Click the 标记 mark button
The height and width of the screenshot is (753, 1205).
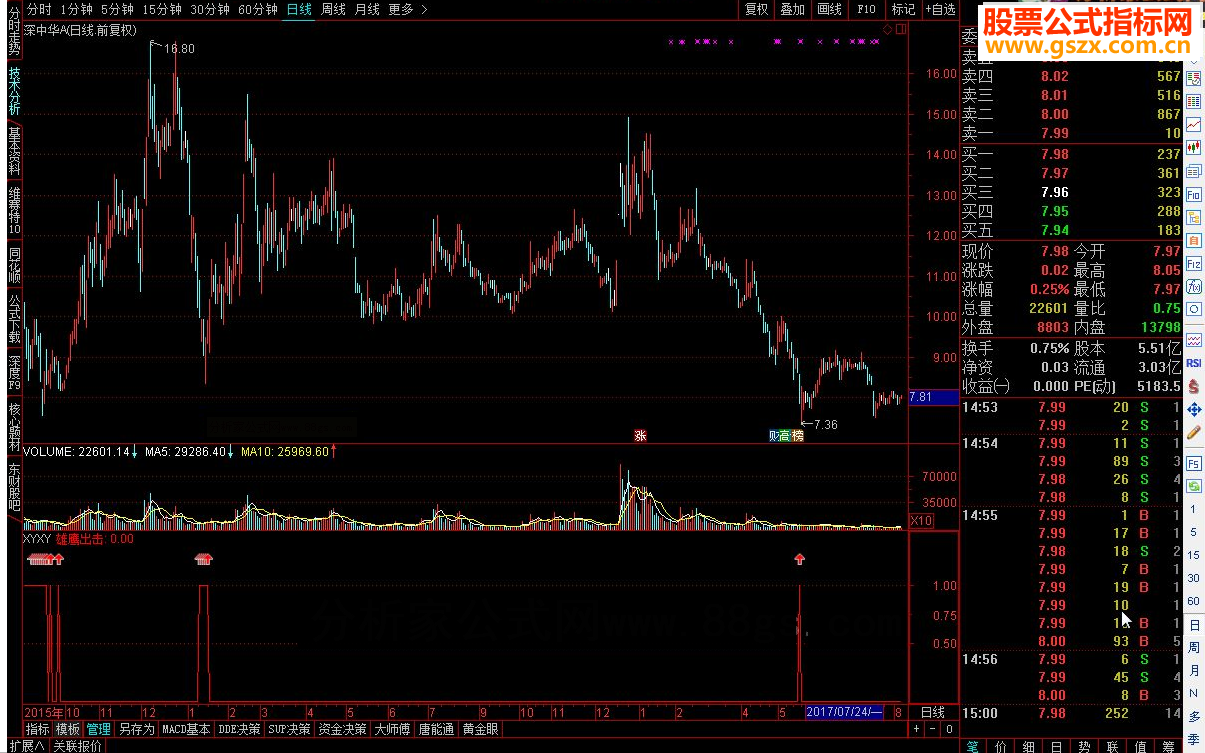click(x=903, y=9)
